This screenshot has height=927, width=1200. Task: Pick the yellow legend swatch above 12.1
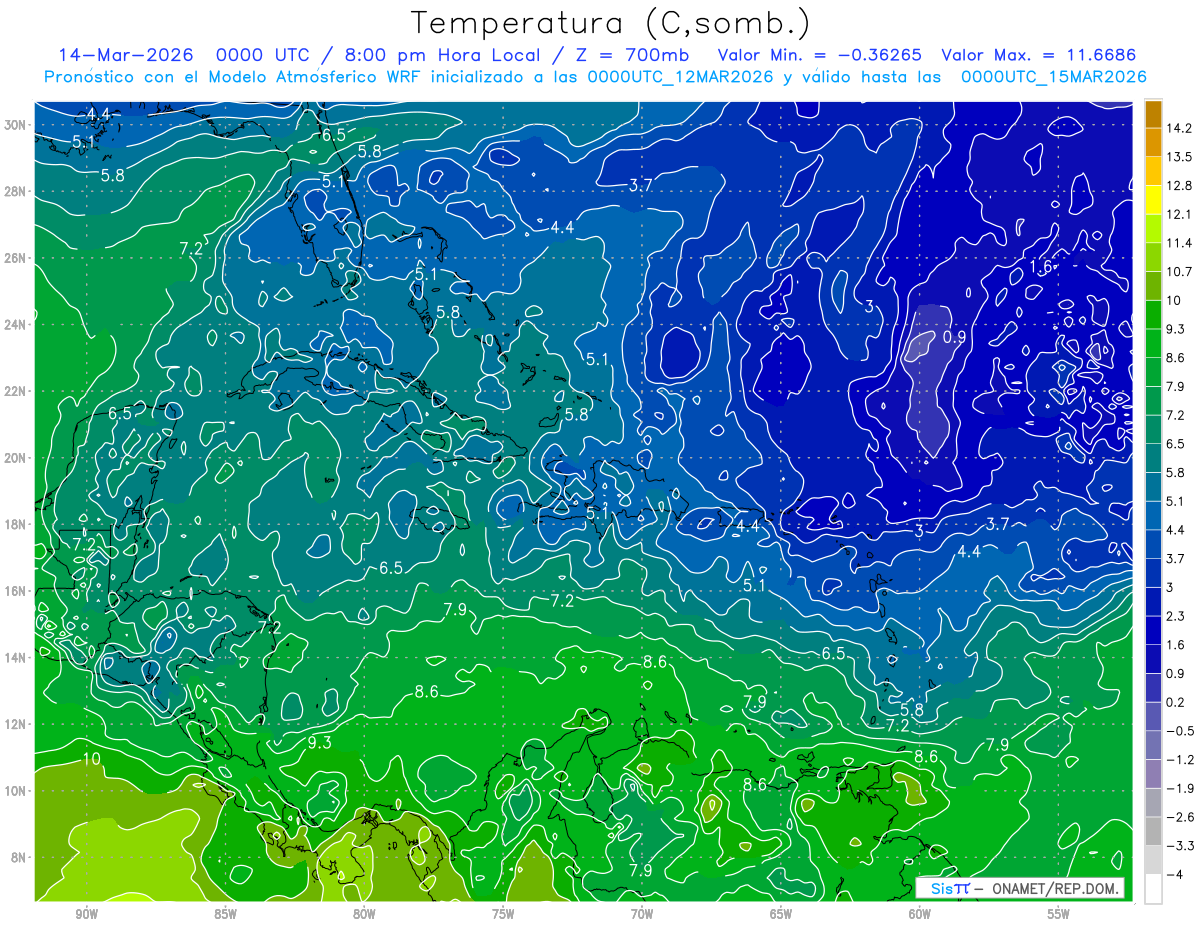[x=1153, y=200]
